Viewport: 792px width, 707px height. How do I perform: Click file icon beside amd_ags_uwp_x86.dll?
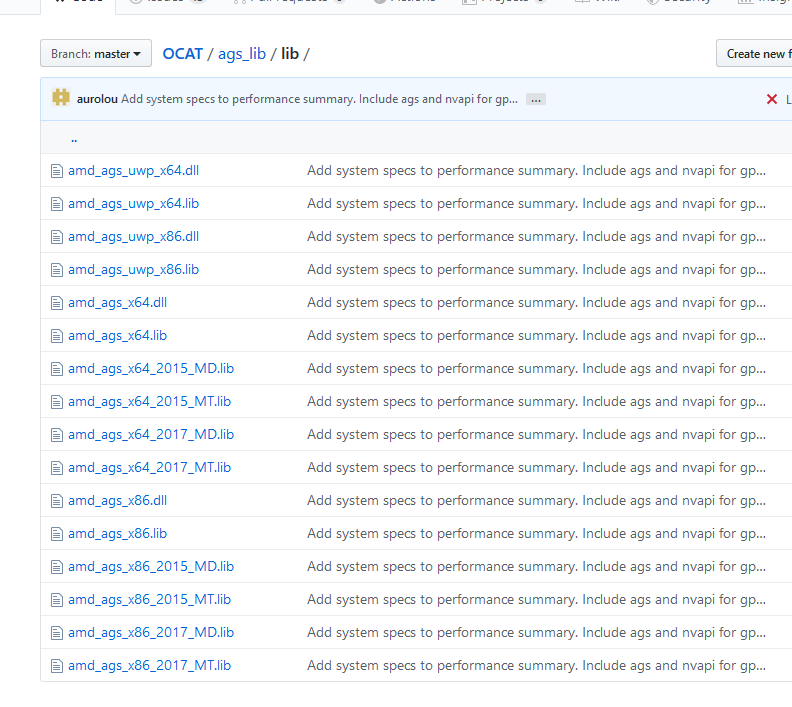[57, 237]
